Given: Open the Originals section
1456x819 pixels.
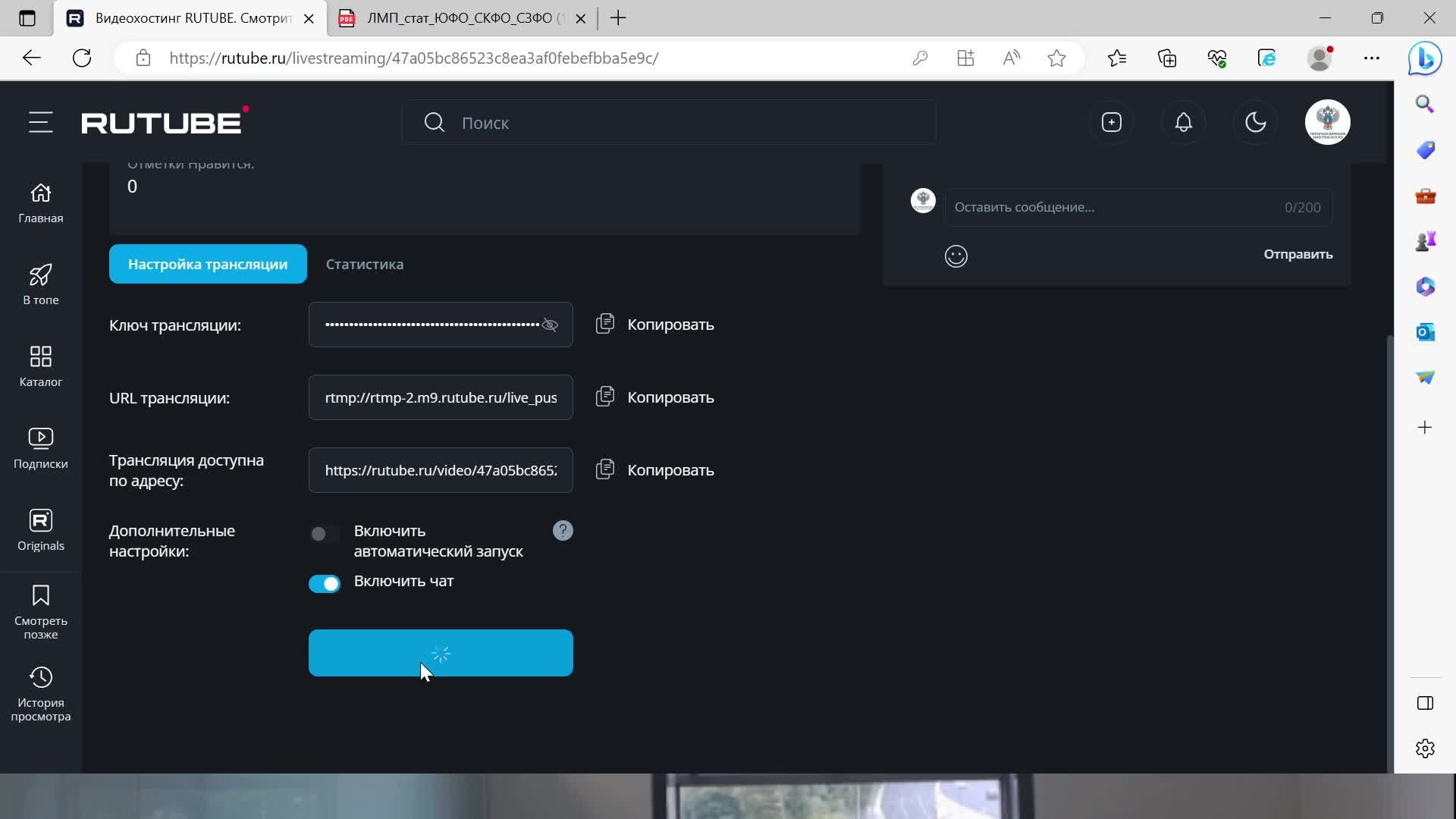Looking at the screenshot, I should point(41,530).
